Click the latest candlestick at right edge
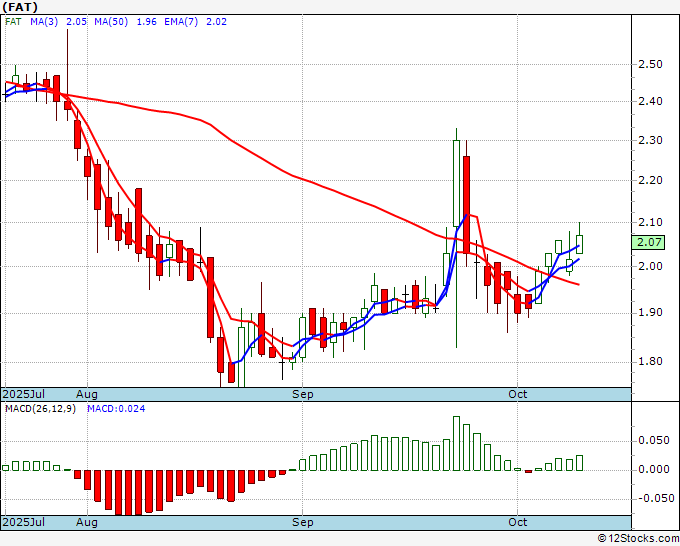The width and height of the screenshot is (680, 546). pyautogui.click(x=579, y=244)
